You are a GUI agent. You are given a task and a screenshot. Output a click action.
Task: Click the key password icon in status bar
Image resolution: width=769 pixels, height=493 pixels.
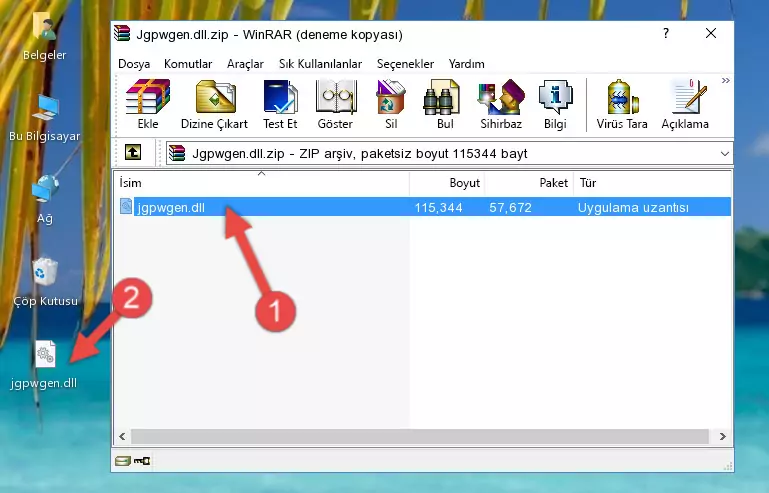pos(142,461)
